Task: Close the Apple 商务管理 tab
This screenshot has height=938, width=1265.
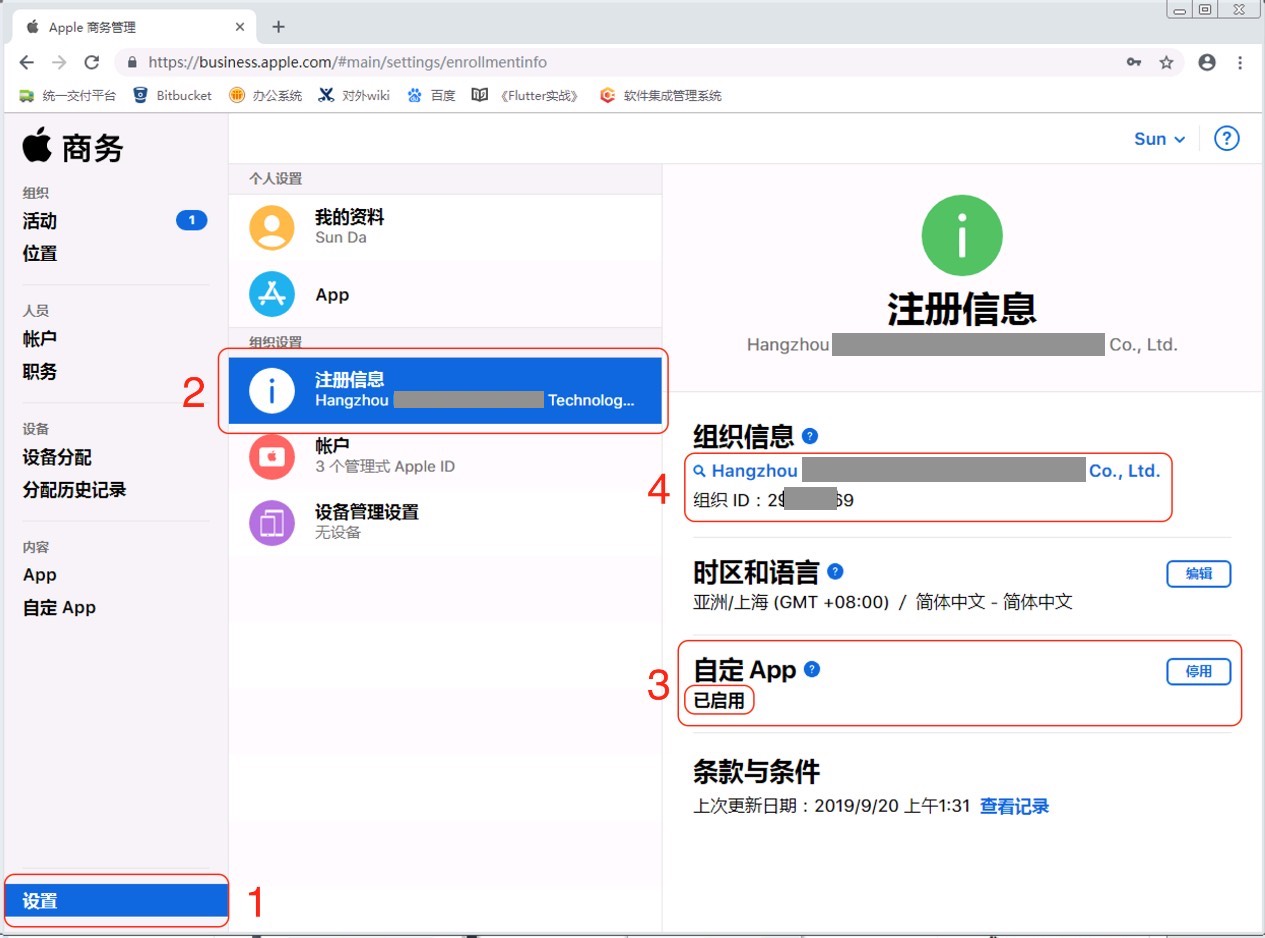Action: click(240, 27)
